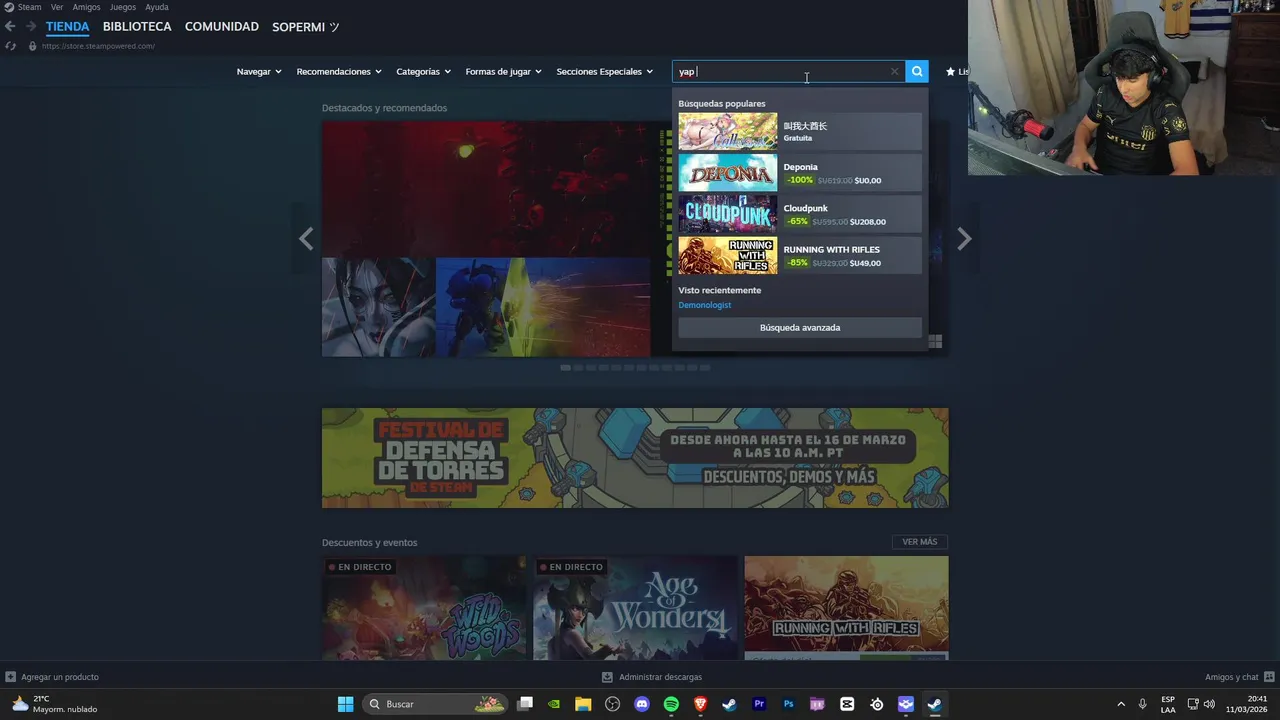Image resolution: width=1280 pixels, height=720 pixels.
Task: Open Photoshop from taskbar
Action: [x=789, y=704]
